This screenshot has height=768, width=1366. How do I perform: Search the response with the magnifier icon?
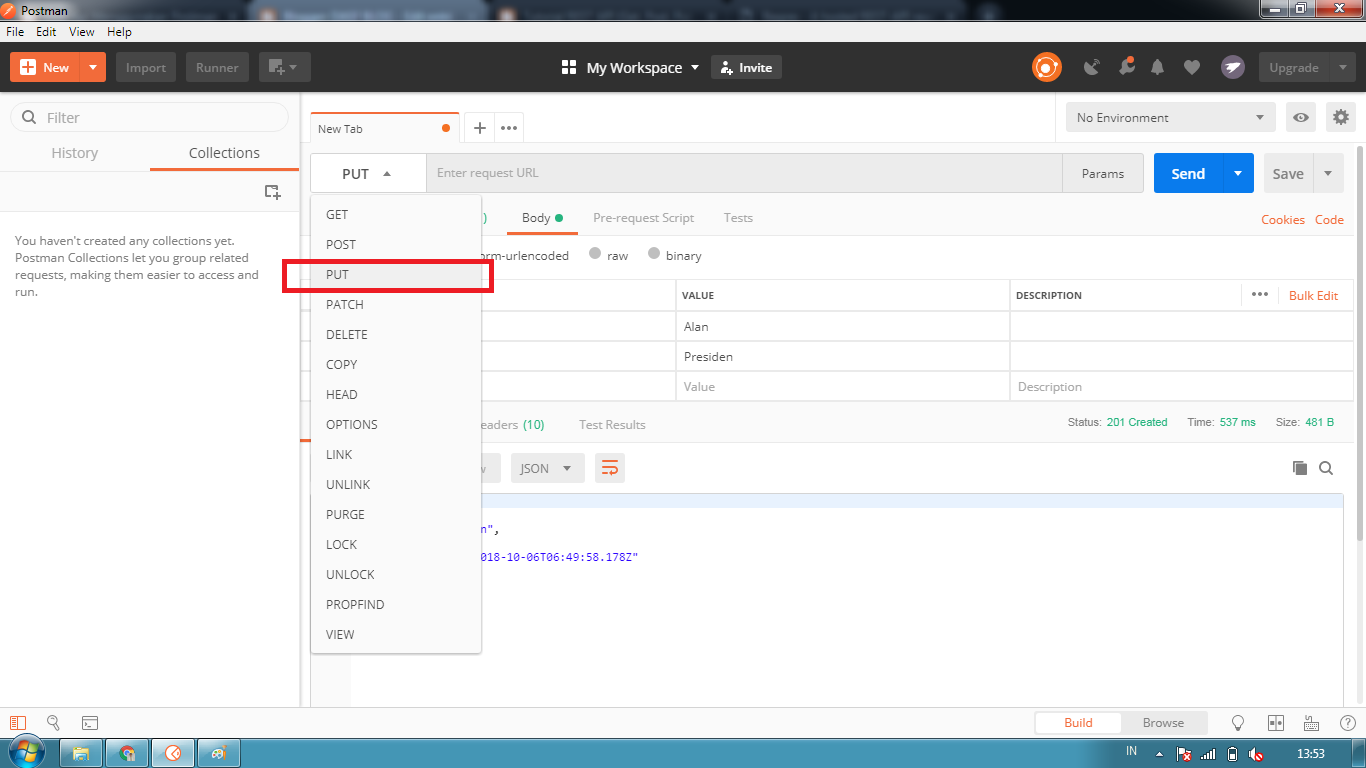pyautogui.click(x=1327, y=468)
